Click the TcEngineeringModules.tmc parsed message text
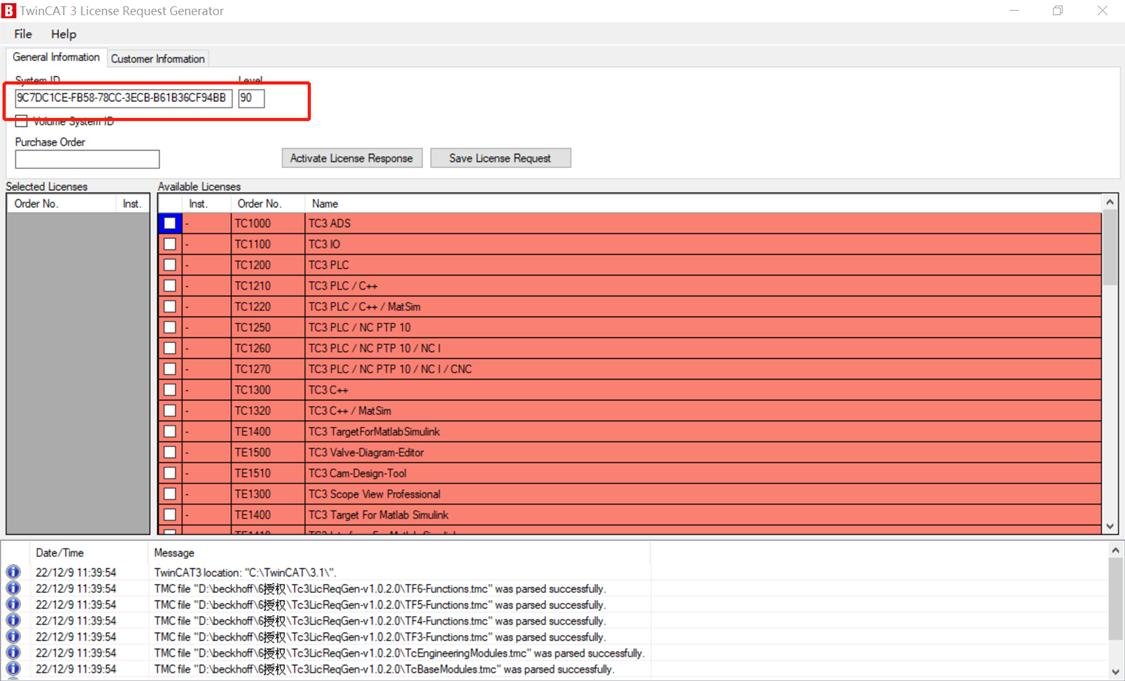Viewport: 1125px width, 681px height. 399,653
